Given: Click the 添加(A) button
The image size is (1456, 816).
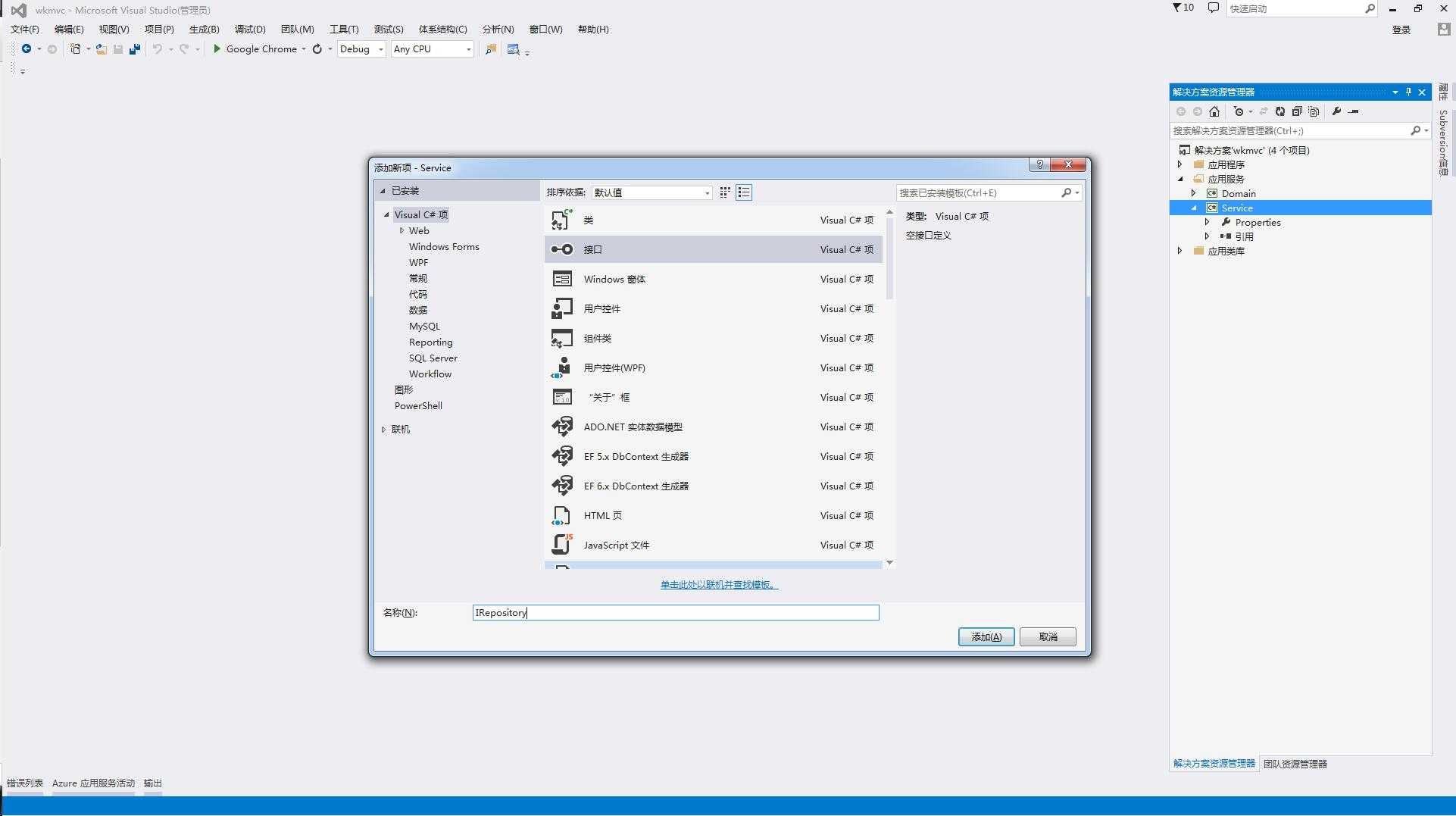Looking at the screenshot, I should (x=986, y=636).
